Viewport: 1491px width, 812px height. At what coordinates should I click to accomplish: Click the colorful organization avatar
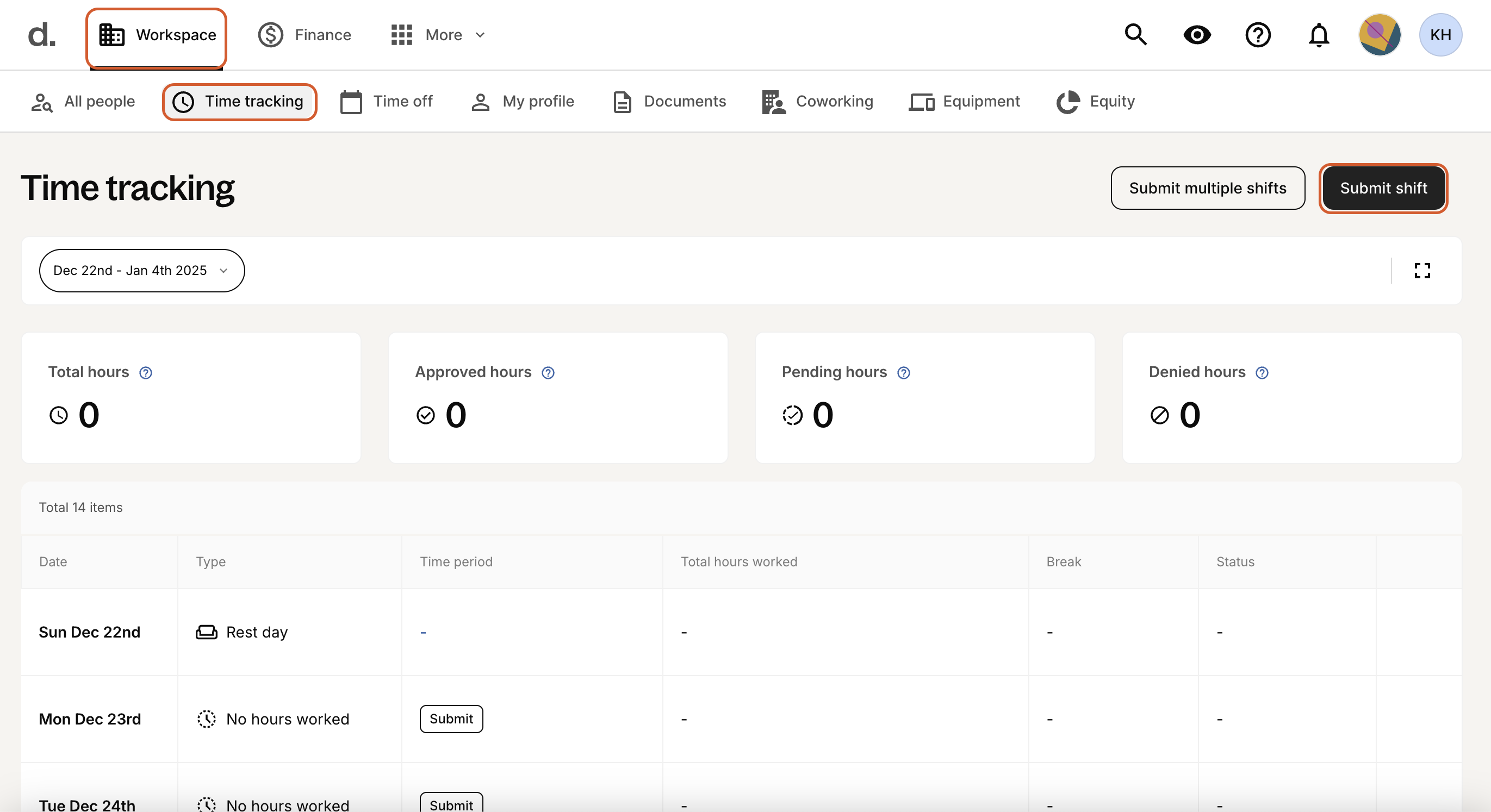1380,35
